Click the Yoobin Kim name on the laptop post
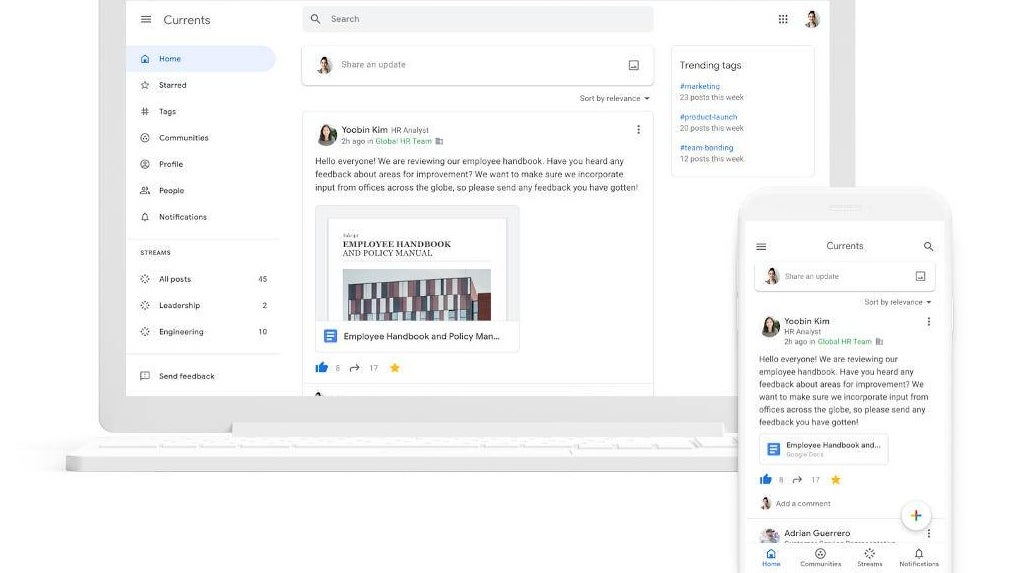The image size is (1018, 573). click(x=364, y=130)
